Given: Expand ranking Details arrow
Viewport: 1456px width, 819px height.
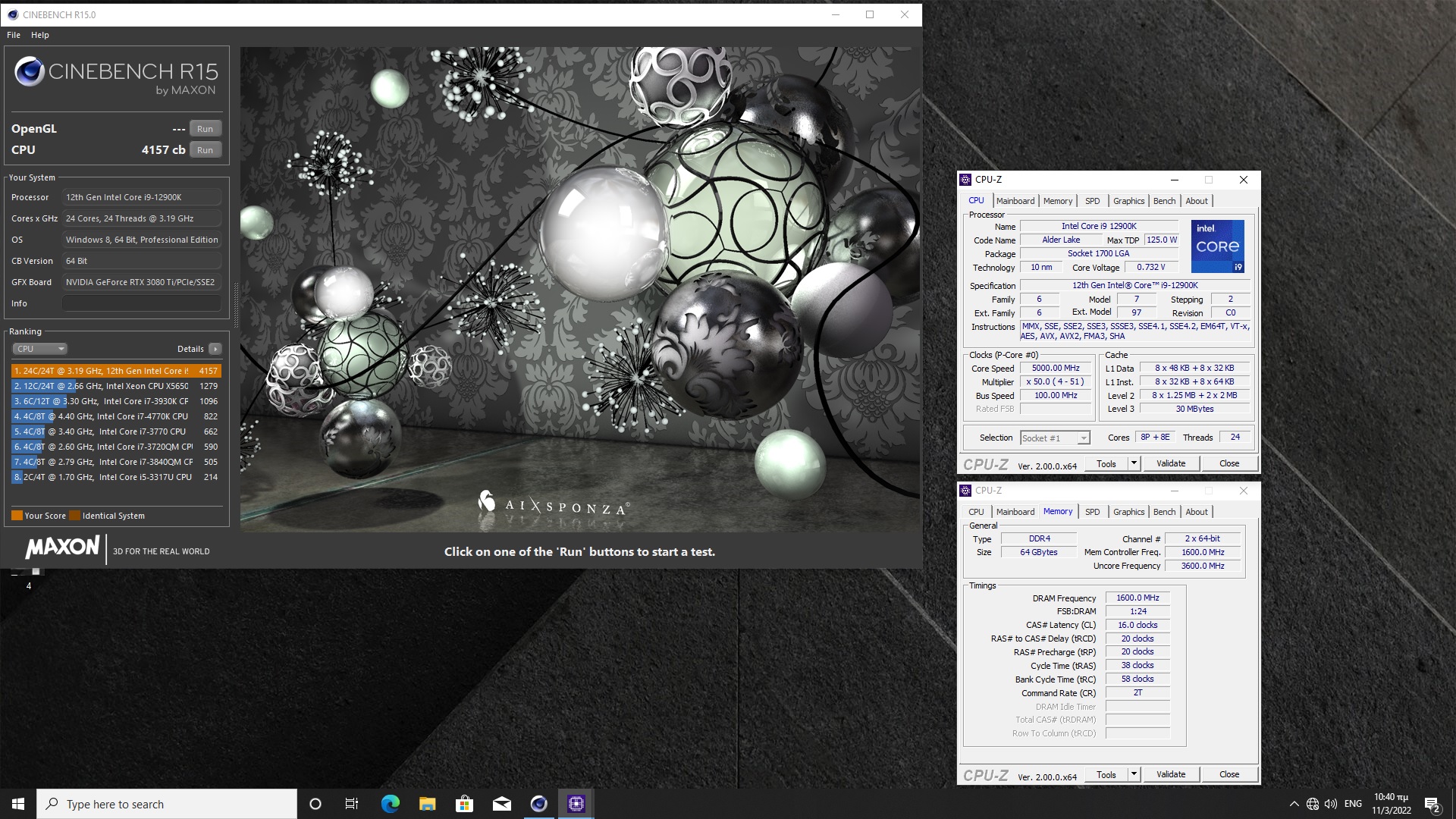Looking at the screenshot, I should coord(215,349).
